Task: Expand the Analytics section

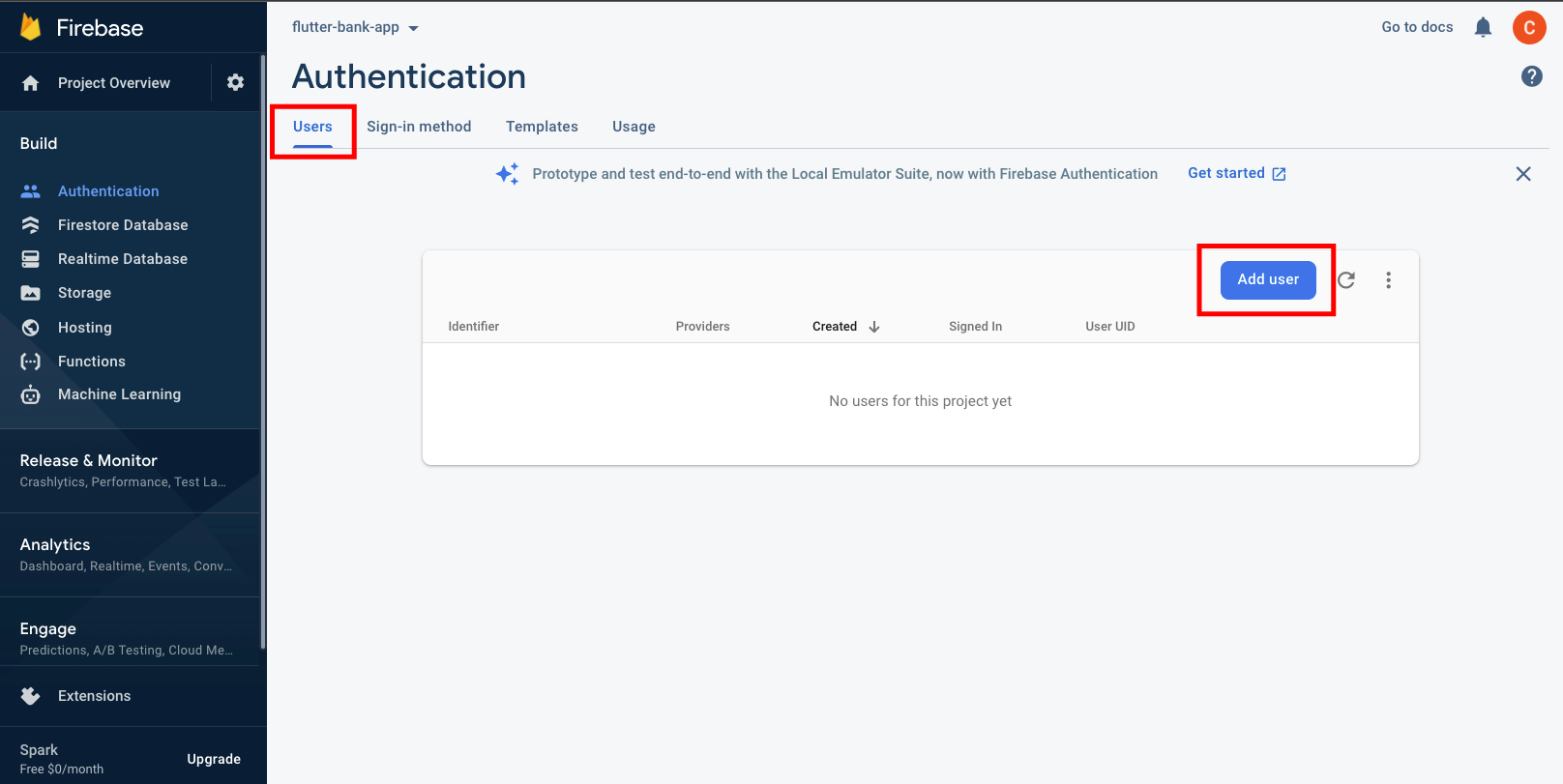Action: [131, 555]
